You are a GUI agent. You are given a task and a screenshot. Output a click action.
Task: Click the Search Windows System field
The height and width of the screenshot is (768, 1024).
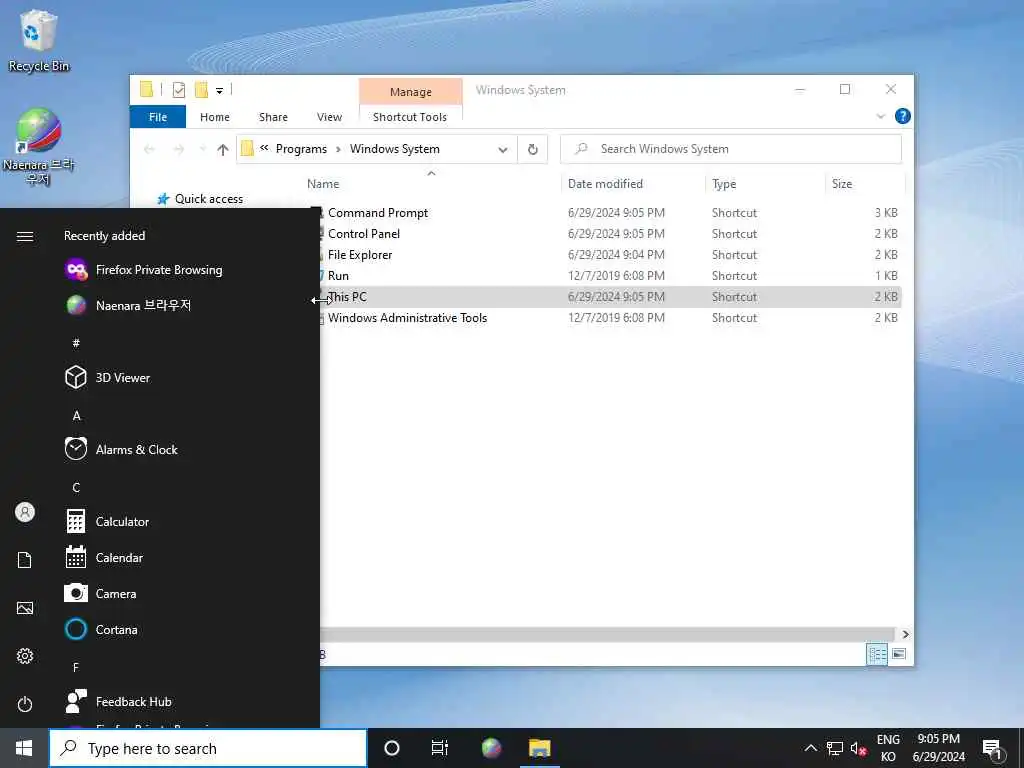731,149
